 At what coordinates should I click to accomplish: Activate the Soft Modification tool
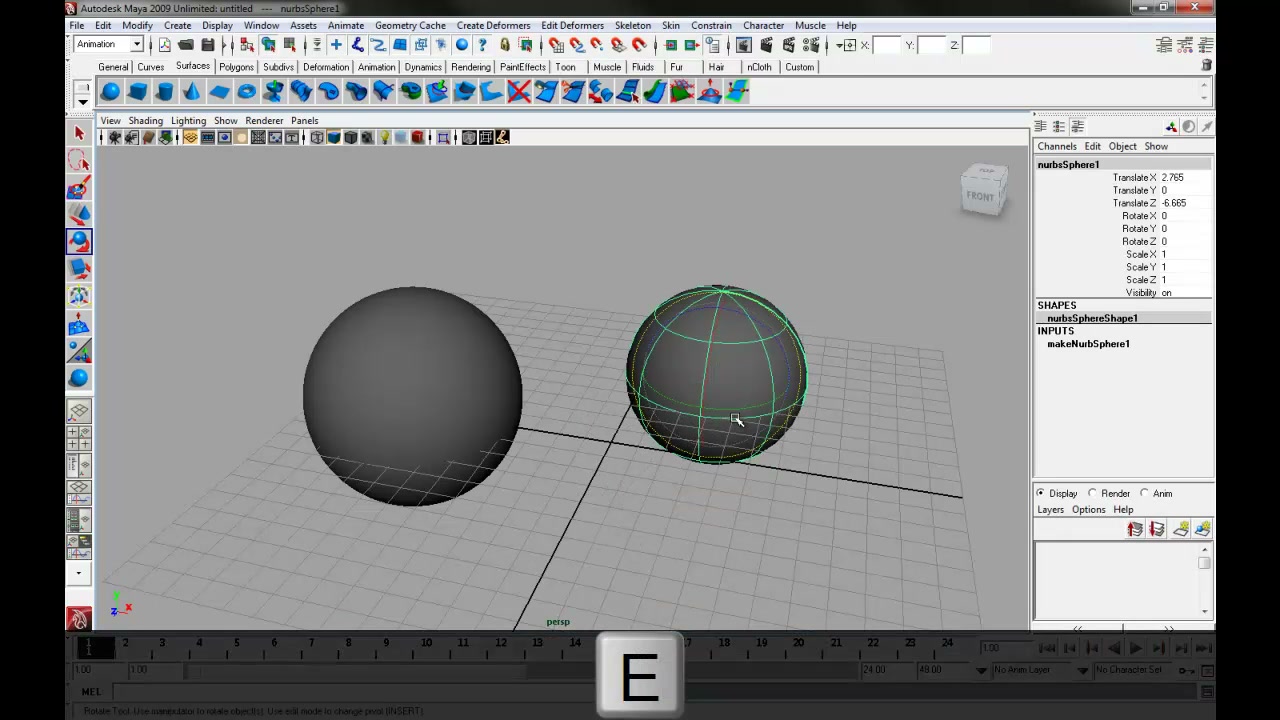(79, 324)
